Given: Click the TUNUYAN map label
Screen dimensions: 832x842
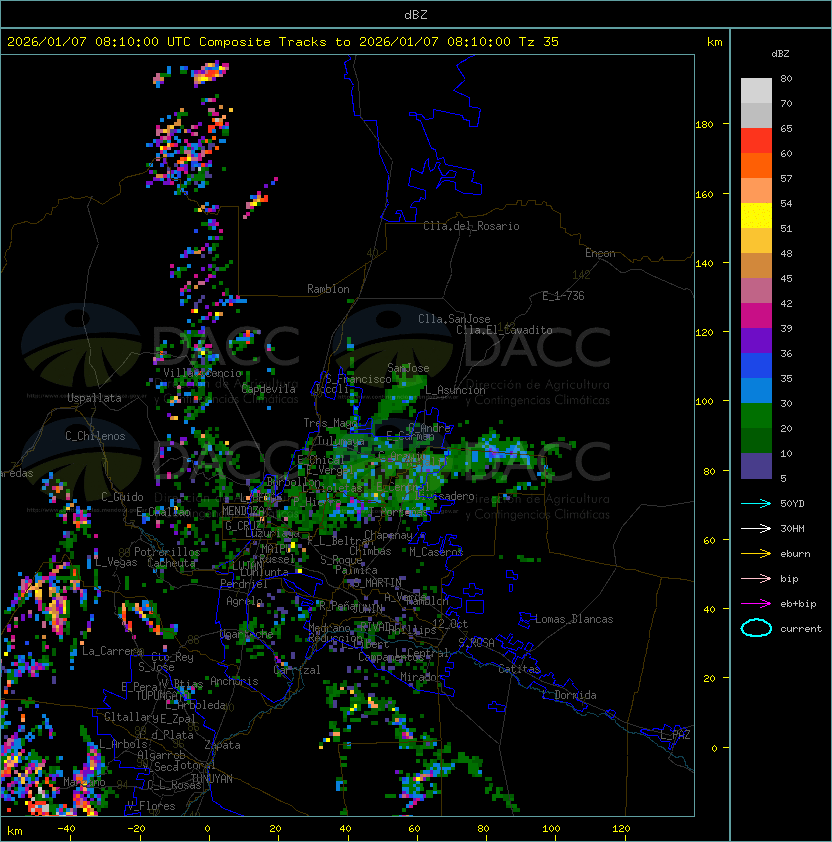Looking at the screenshot, I should (x=212, y=779).
